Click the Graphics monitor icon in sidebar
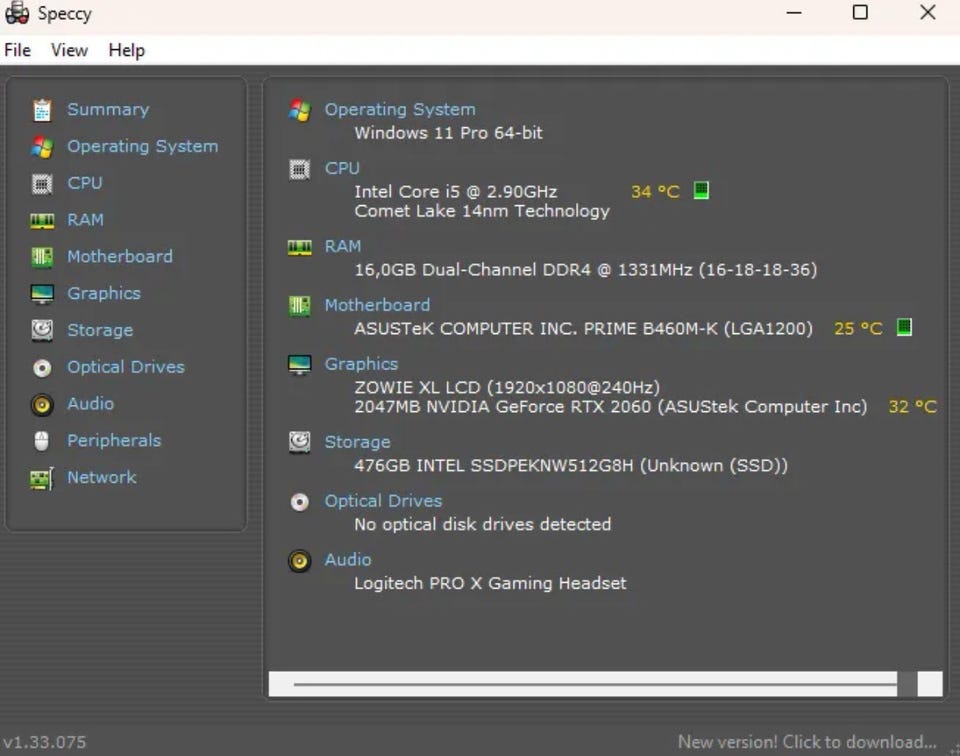The image size is (960, 756). point(42,294)
